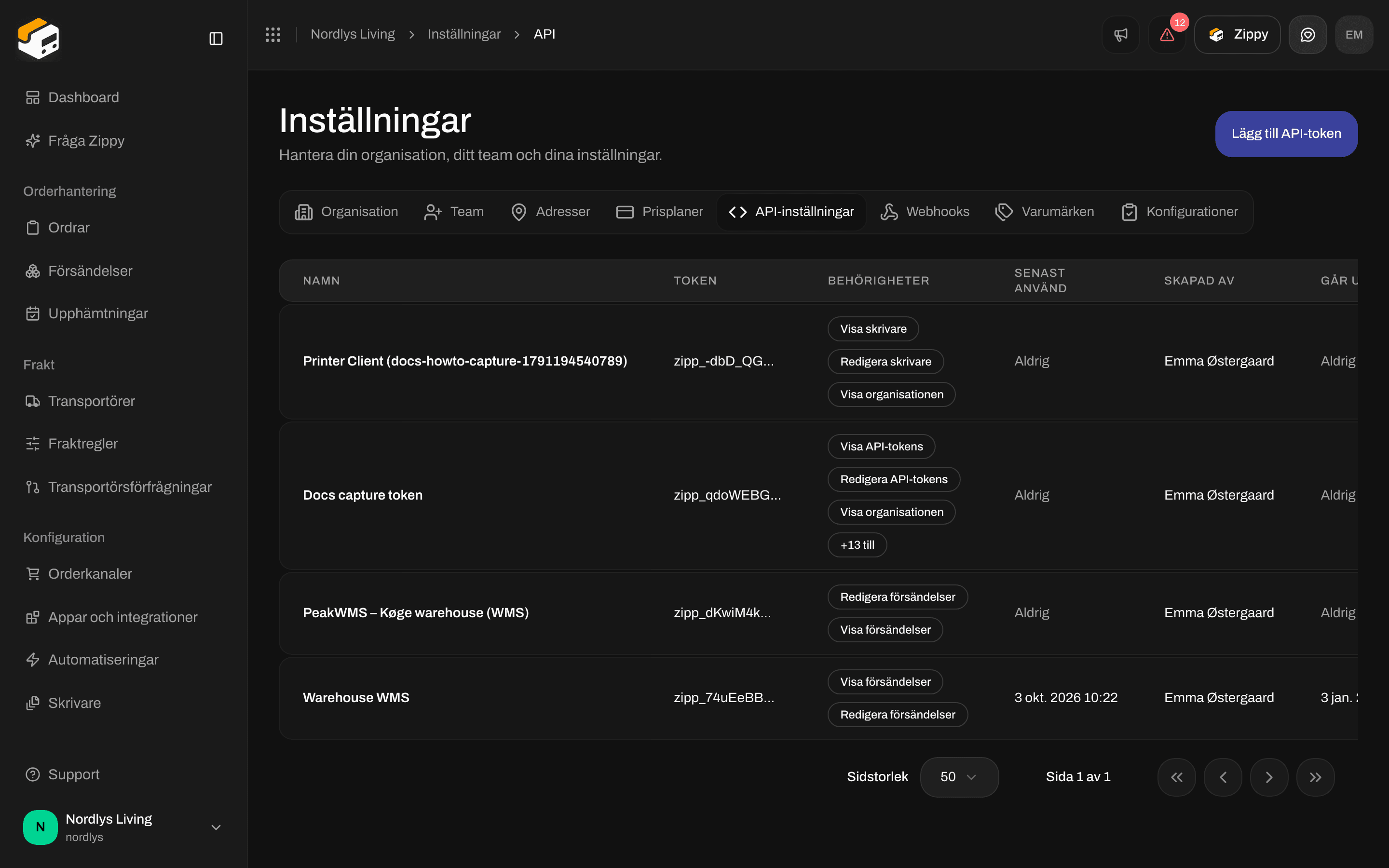Switch to the Organisation tab

click(346, 212)
